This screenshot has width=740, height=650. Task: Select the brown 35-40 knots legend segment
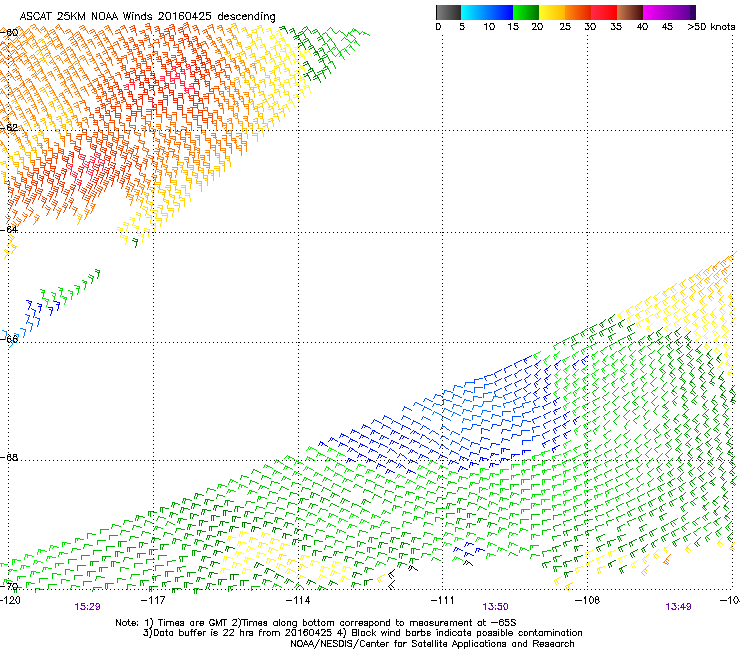click(630, 12)
